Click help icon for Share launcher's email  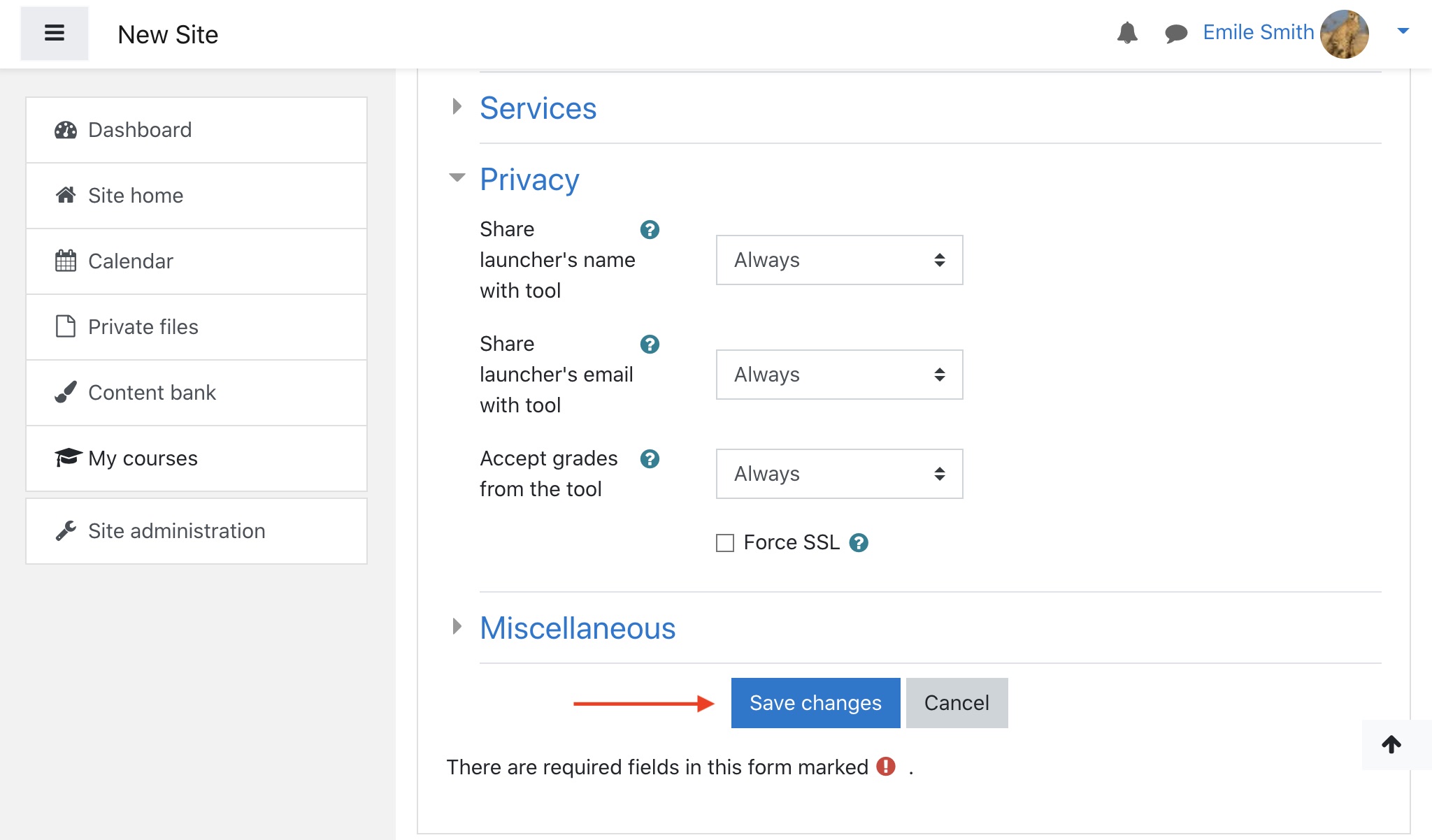650,345
